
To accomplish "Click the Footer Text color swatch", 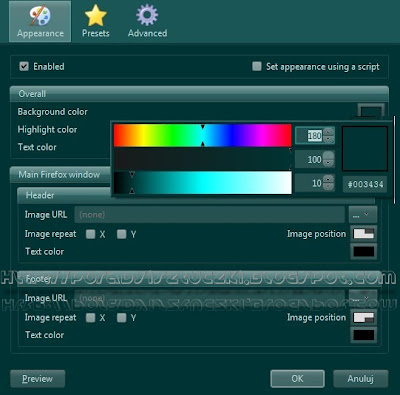I will pos(364,335).
